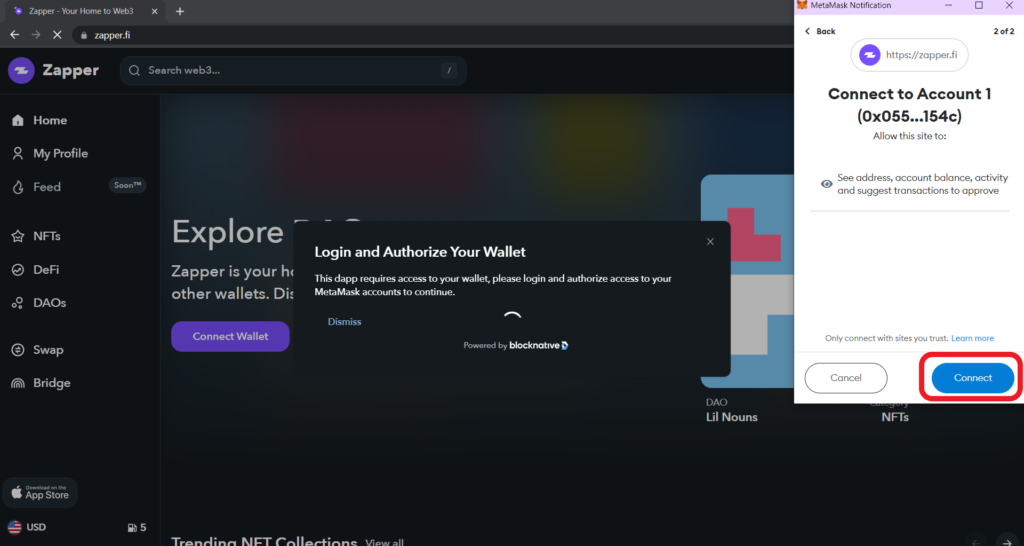
Task: Click the zapper.fi site pill in MetaMask
Action: pyautogui.click(x=909, y=55)
